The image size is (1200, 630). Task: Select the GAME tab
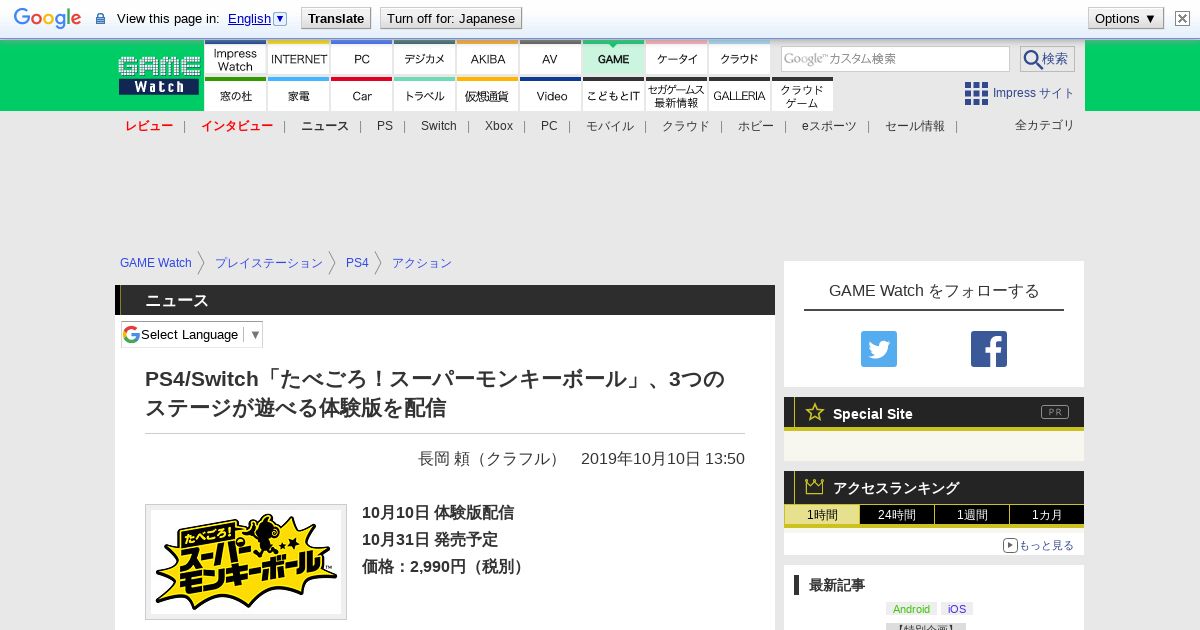coord(613,59)
